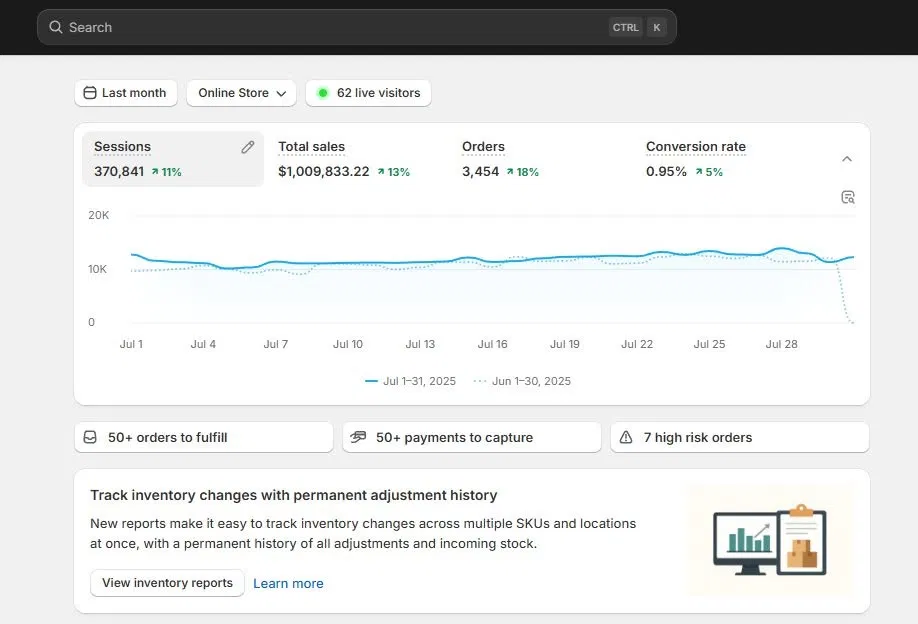The width and height of the screenshot is (918, 624).
Task: Click the 3,454 orders value
Action: coord(480,172)
